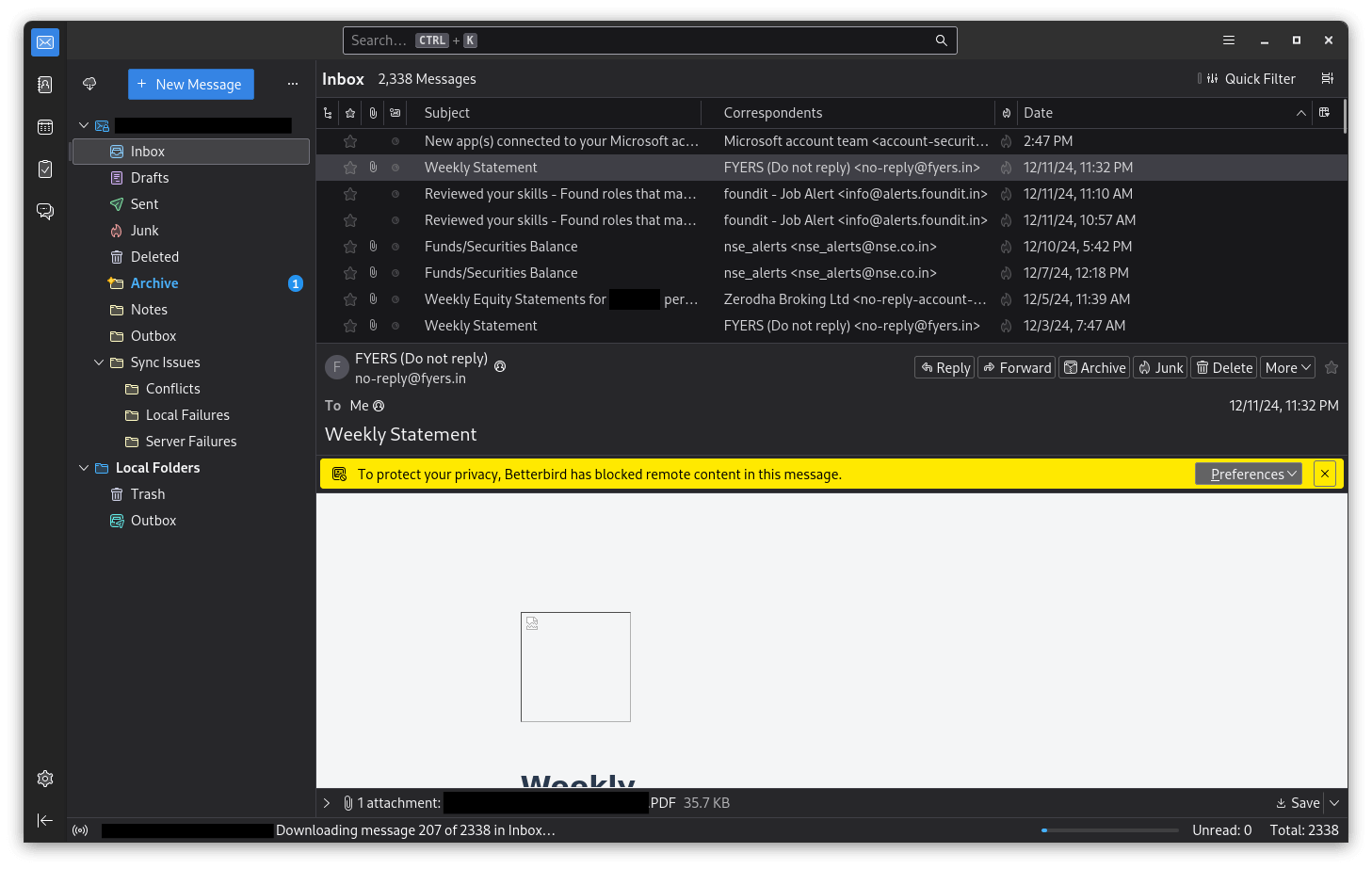Toggle Quick Filter bar
Image resolution: width=1372 pixels, height=869 pixels.
1248,78
